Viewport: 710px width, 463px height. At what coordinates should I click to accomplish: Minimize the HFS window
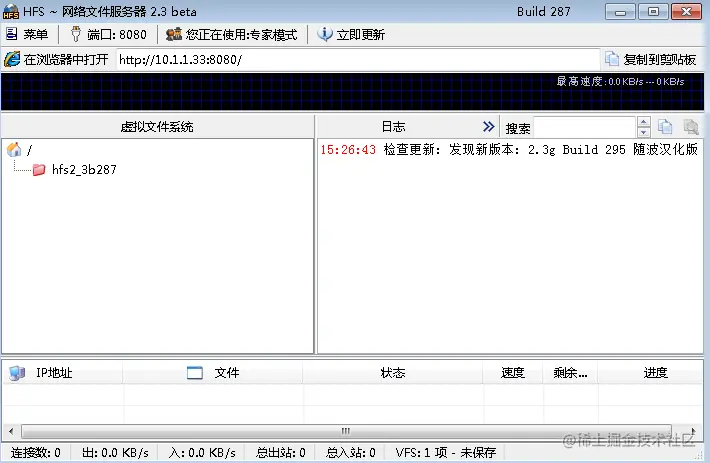coord(620,12)
